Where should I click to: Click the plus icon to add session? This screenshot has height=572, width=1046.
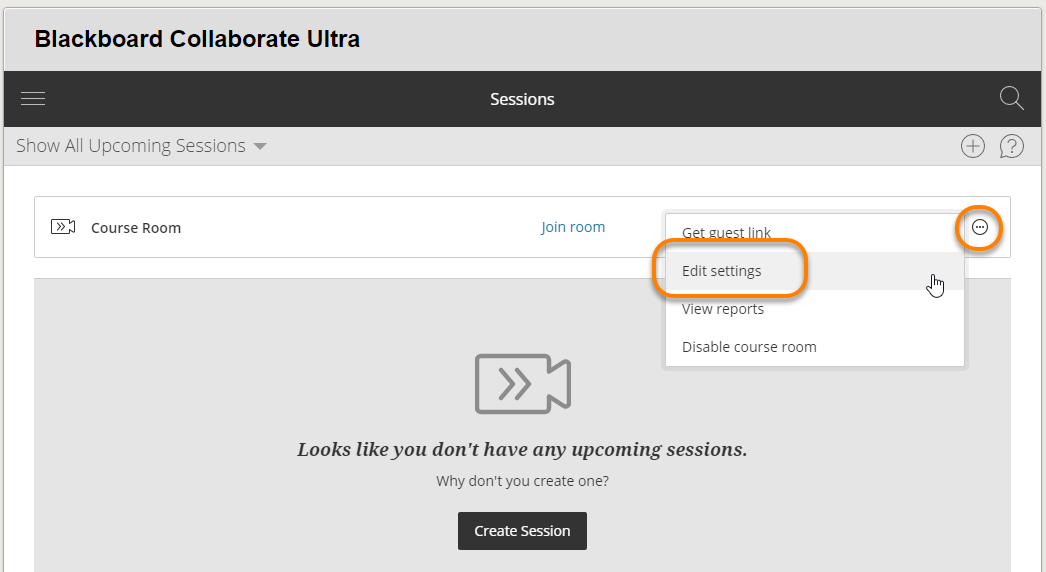[973, 146]
